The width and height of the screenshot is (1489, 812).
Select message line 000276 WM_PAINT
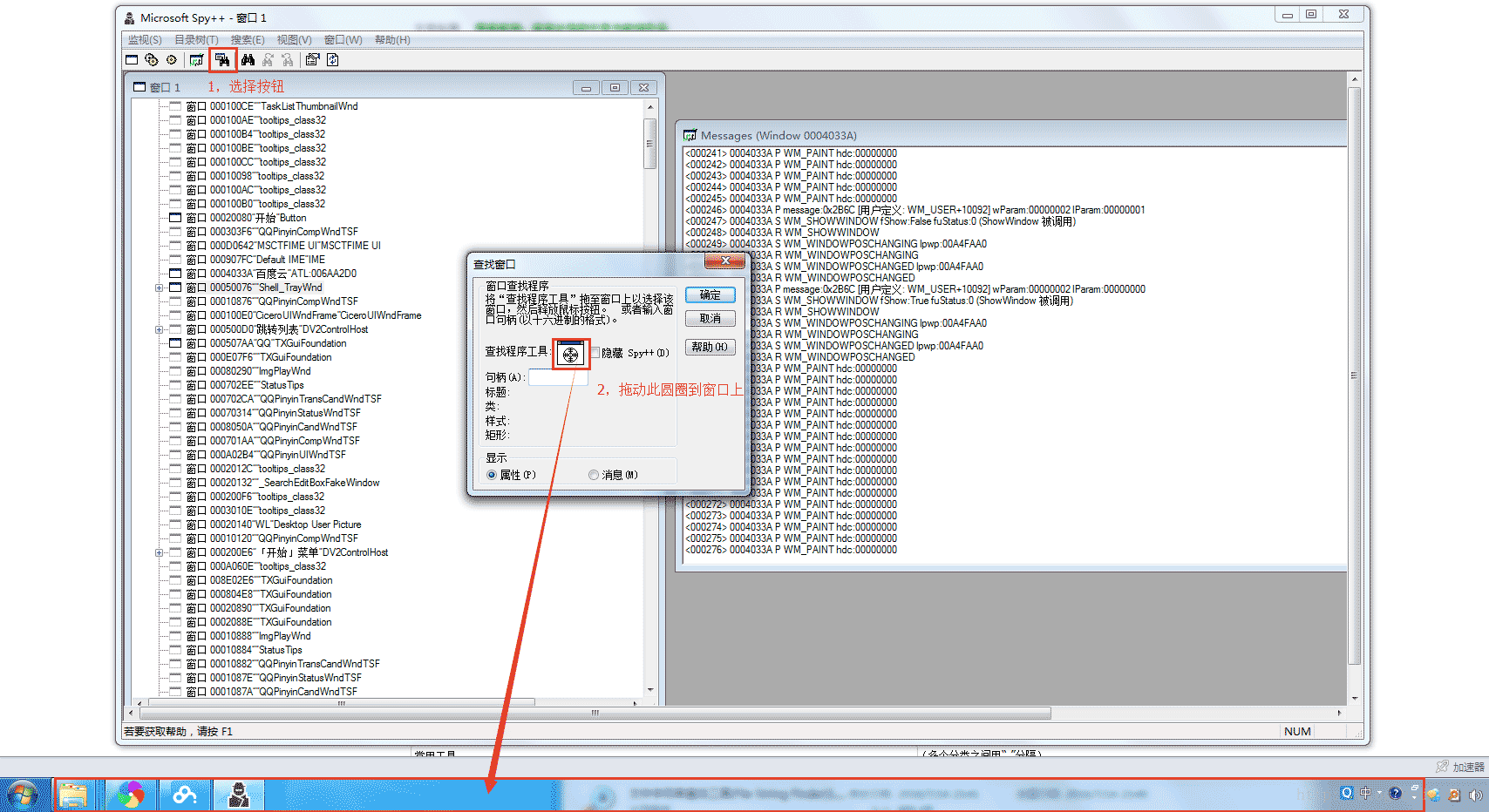click(791, 550)
